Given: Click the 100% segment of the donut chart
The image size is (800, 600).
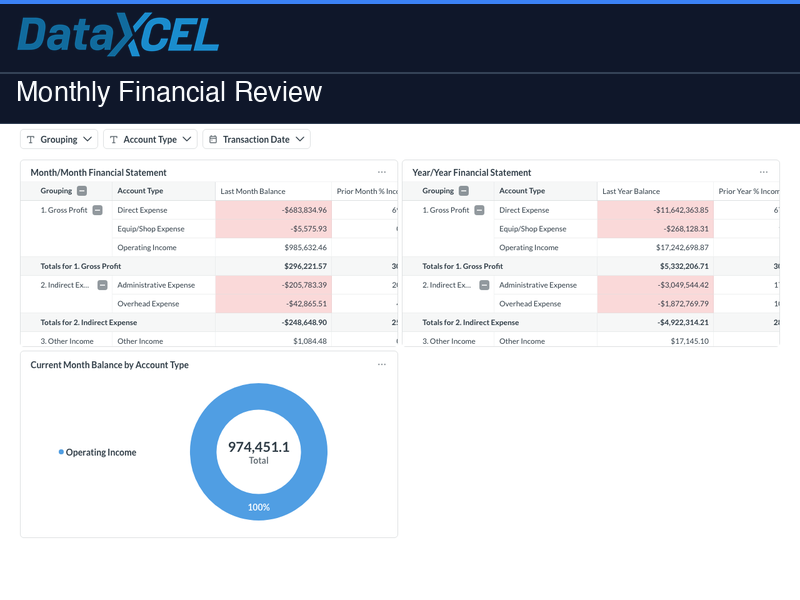Looking at the screenshot, I should 258,507.
